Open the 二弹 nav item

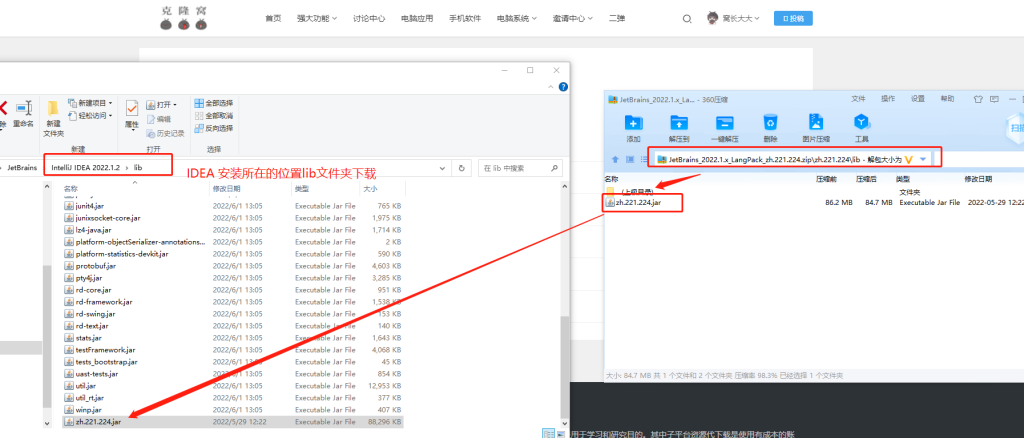tap(616, 18)
